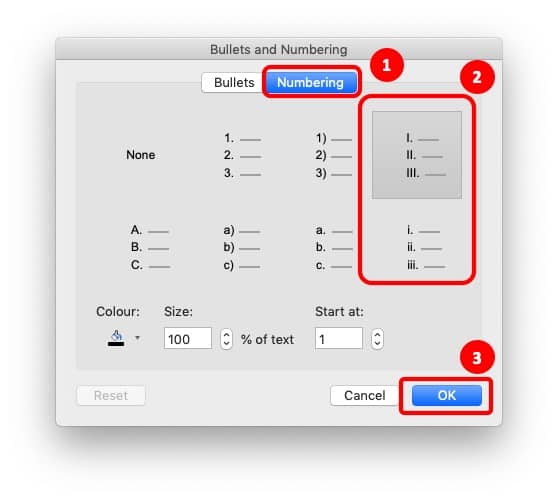Viewport: 558px width, 500px height.
Task: Decrease Start at with stepper down arrow
Action: 378,344
